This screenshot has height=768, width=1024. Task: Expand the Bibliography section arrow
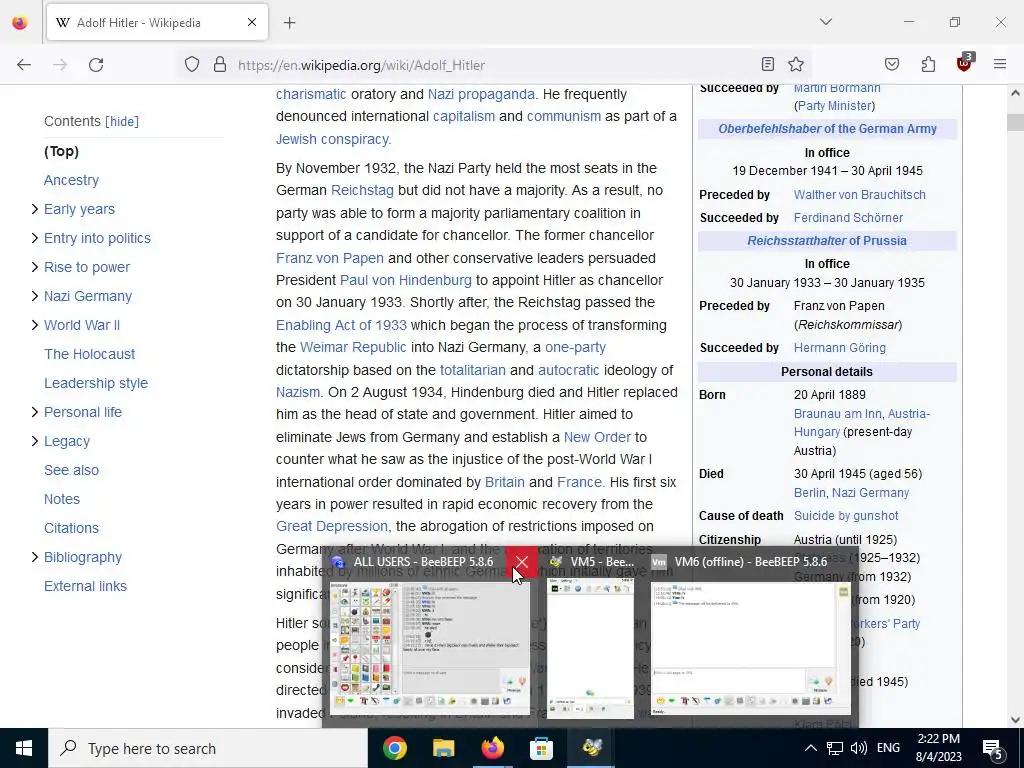(35, 557)
